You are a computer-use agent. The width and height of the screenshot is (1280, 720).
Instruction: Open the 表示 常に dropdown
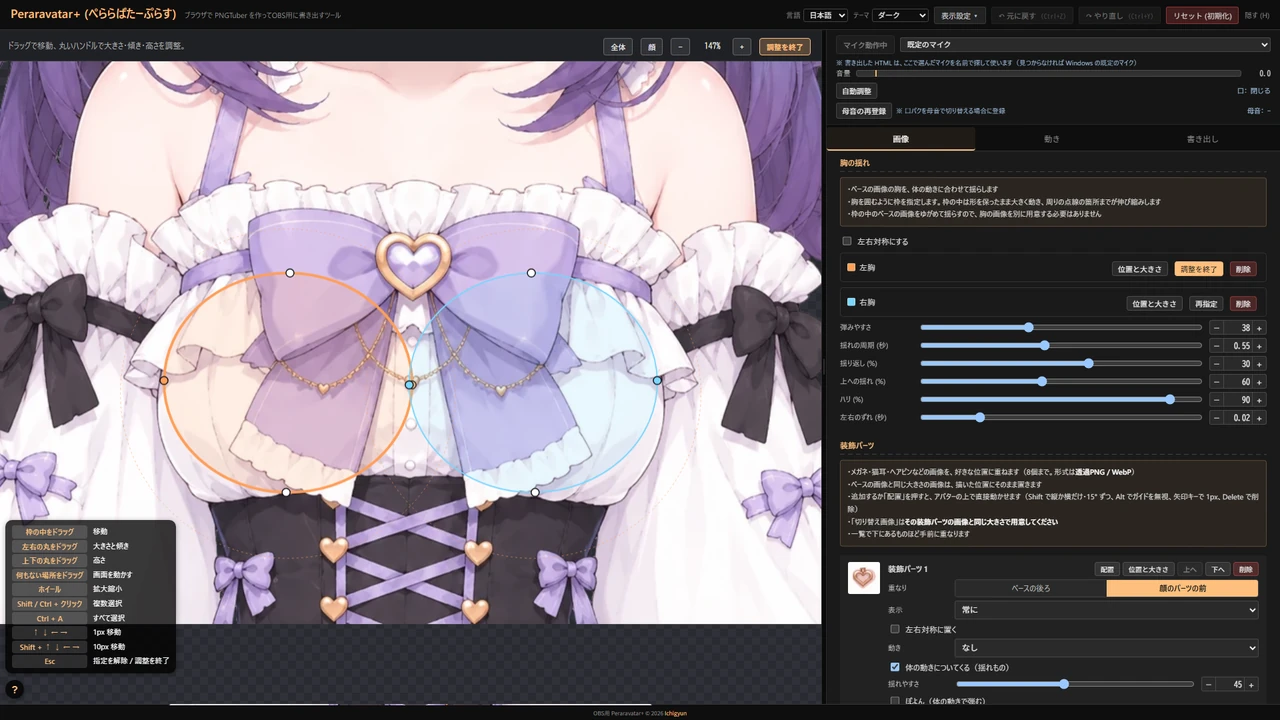(1107, 609)
